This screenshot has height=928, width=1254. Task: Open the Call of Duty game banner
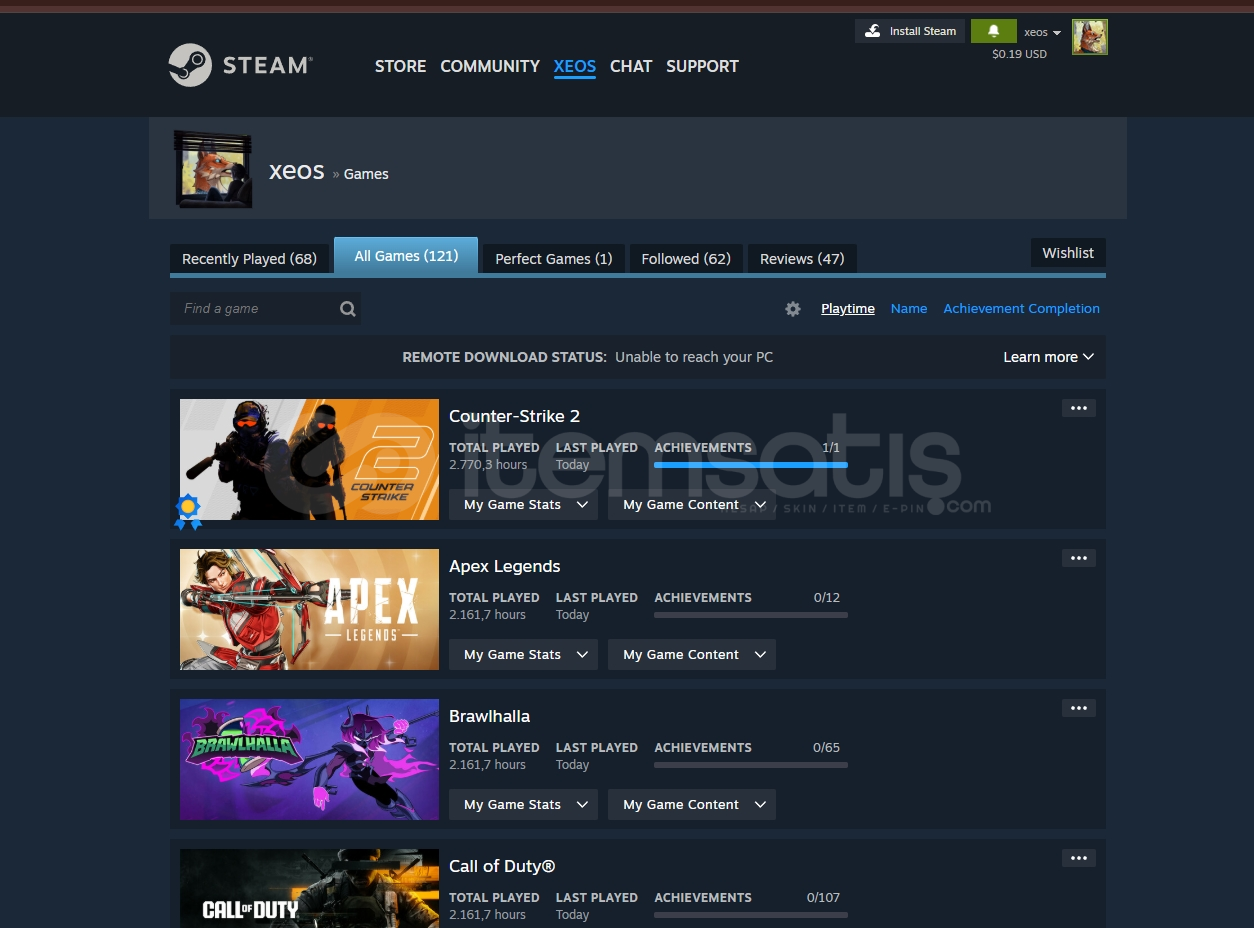click(x=309, y=888)
